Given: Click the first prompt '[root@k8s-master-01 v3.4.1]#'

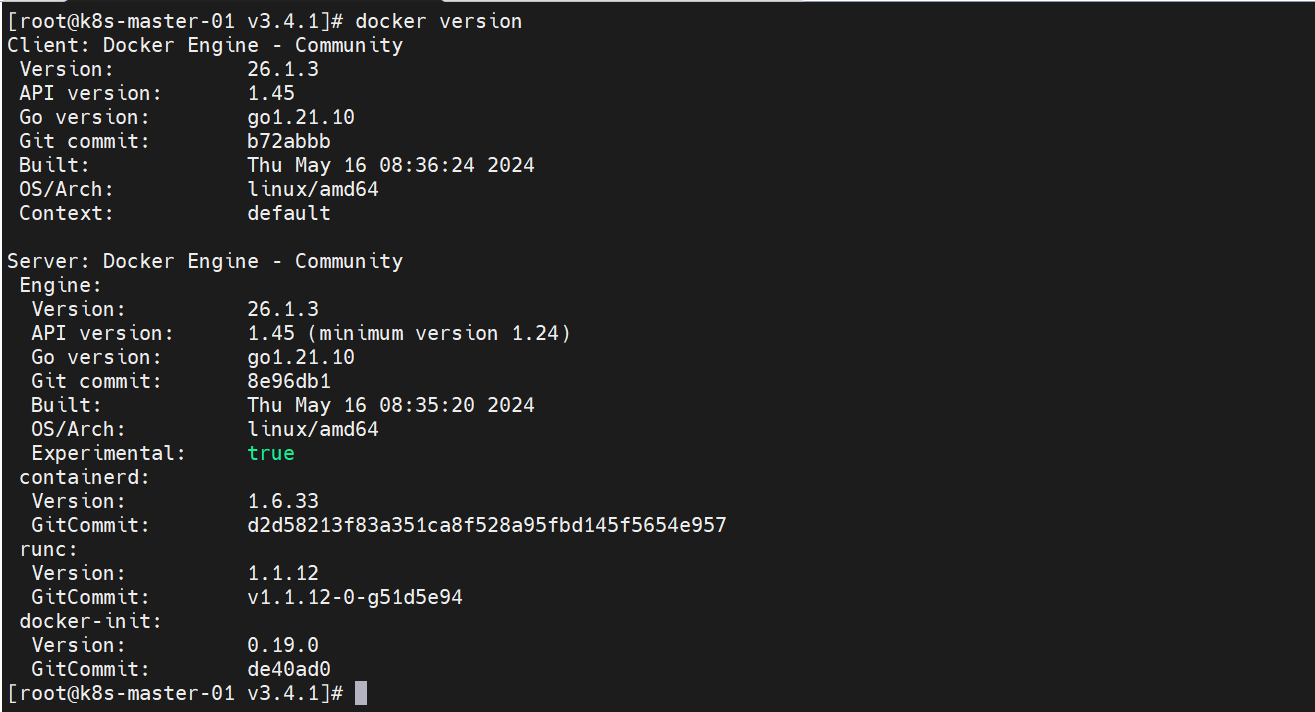Looking at the screenshot, I should (175, 21).
